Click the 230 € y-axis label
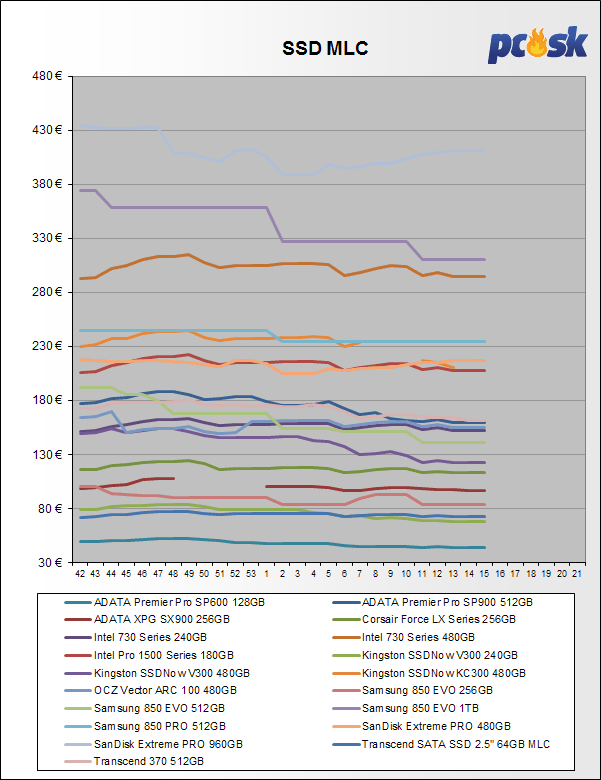Image resolution: width=601 pixels, height=780 pixels. [x=47, y=346]
